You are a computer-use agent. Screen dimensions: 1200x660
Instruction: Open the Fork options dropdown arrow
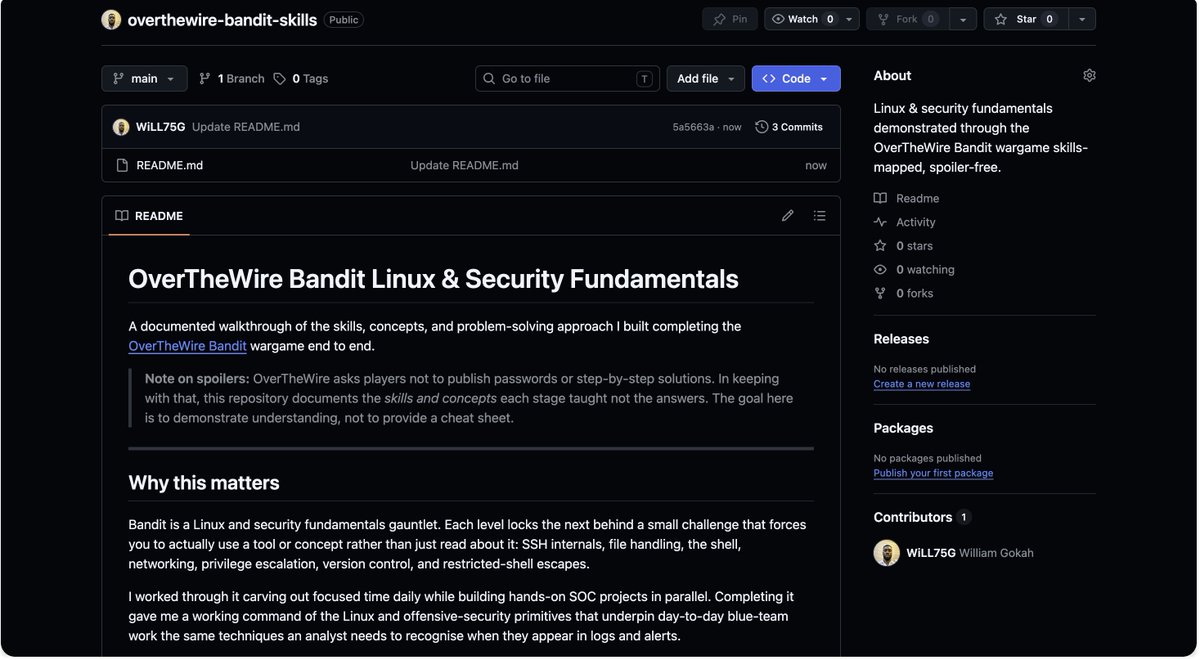click(962, 19)
